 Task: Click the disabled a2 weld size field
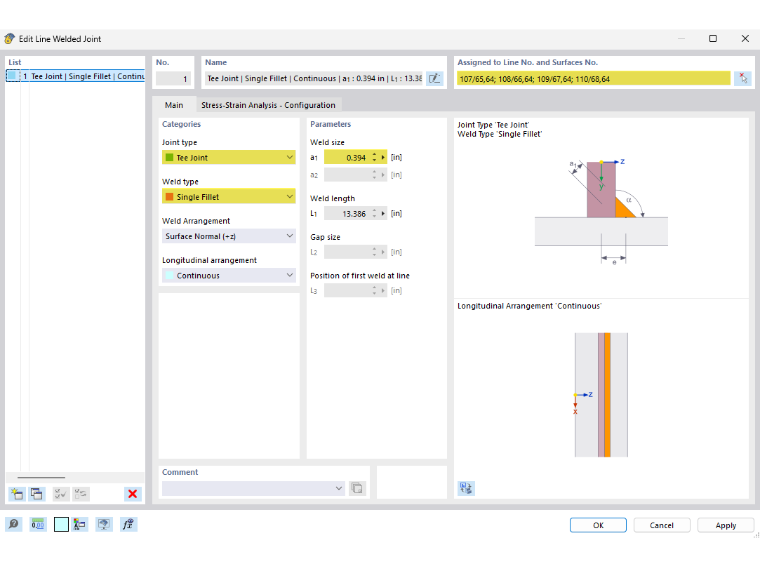pyautogui.click(x=355, y=175)
